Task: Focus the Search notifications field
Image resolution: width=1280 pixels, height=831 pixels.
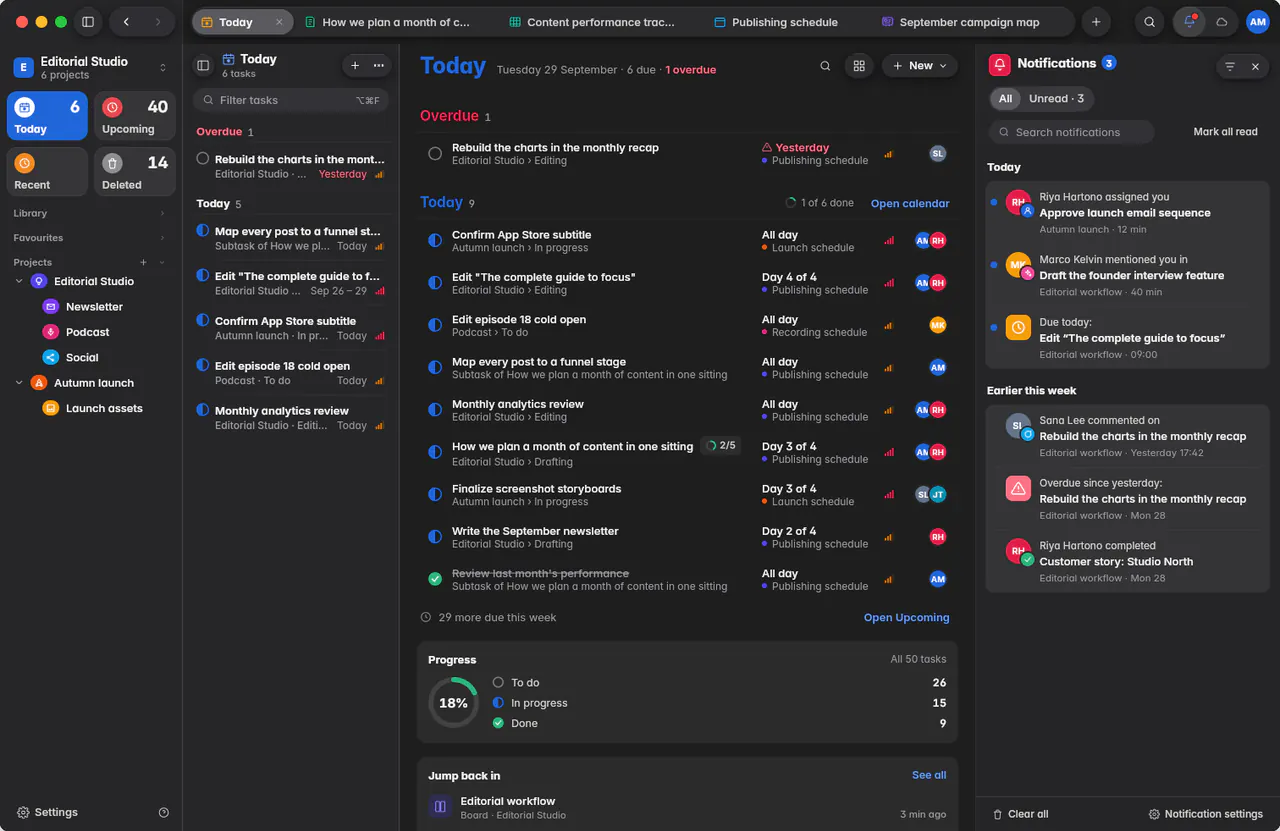Action: (x=1071, y=132)
